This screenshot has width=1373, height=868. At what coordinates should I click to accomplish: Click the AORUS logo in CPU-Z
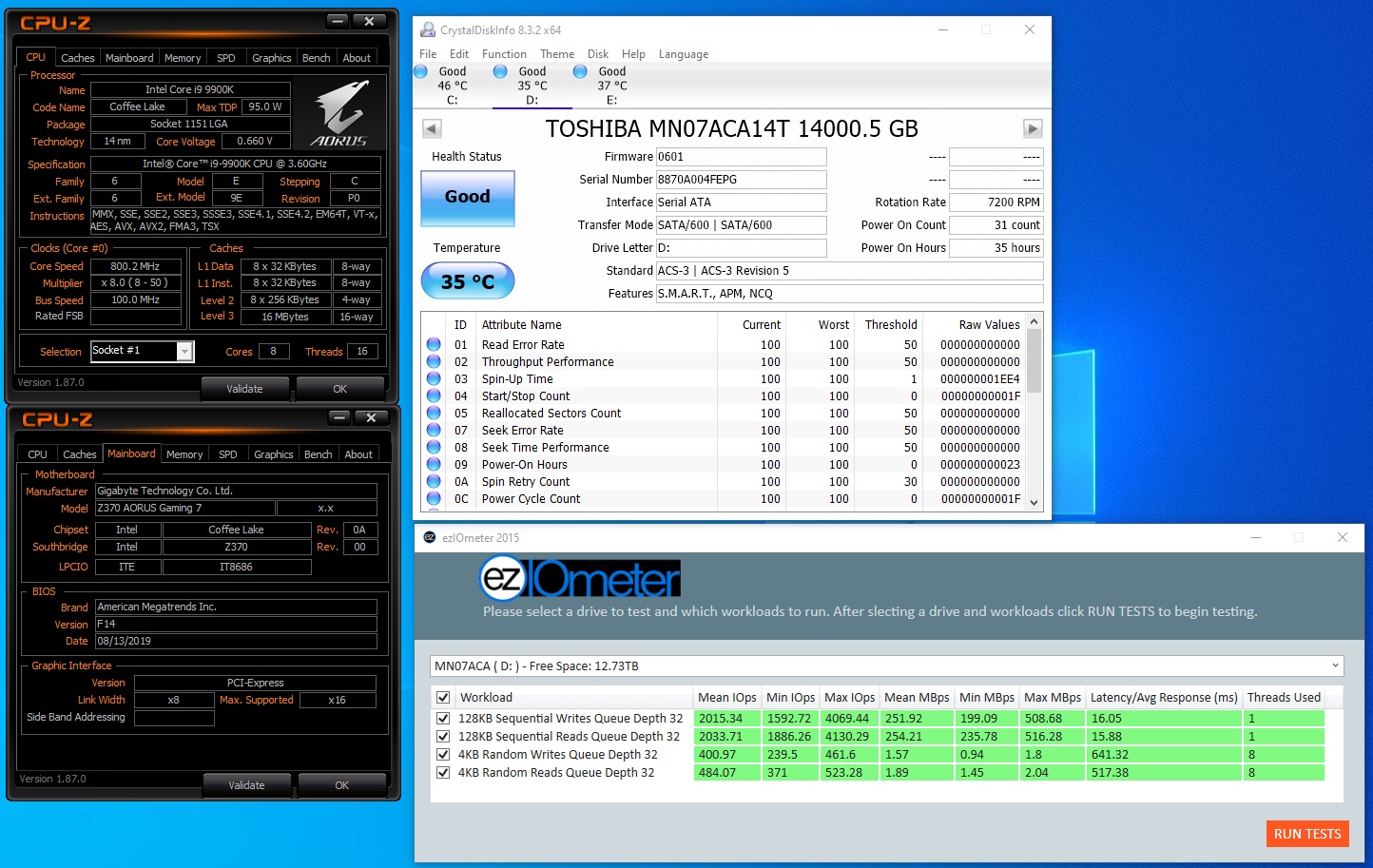(x=339, y=114)
